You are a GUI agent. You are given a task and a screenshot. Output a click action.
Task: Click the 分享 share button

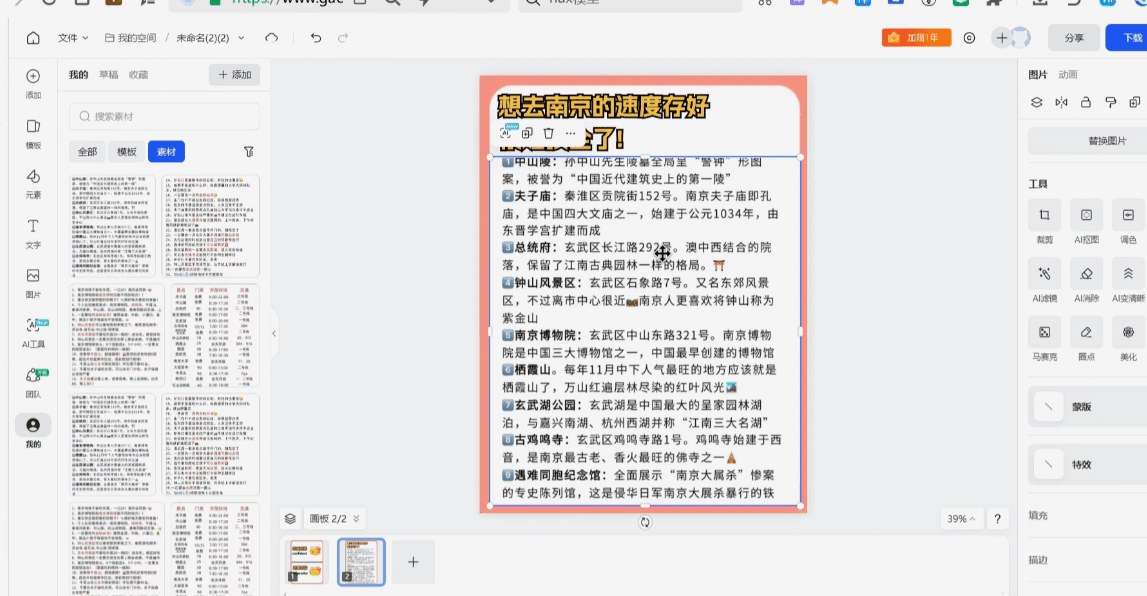1074,38
